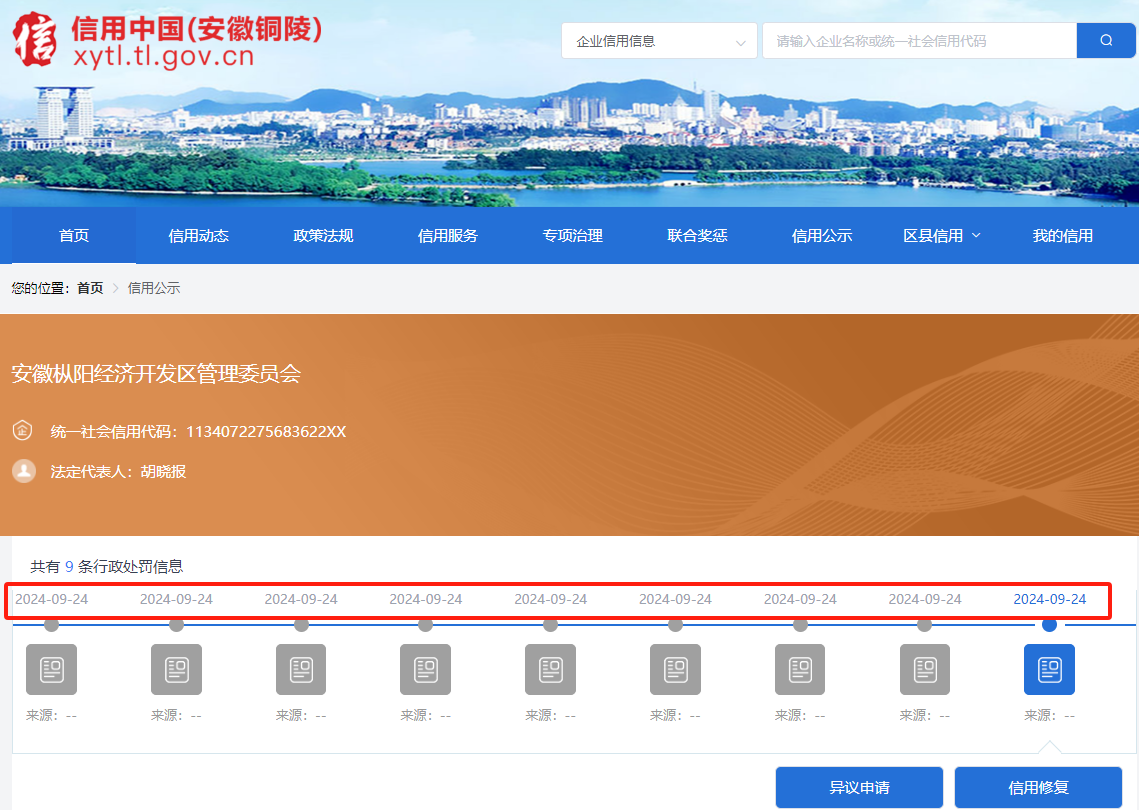Go to the 信用动态 navigation tab
This screenshot has width=1139, height=810.
point(198,236)
